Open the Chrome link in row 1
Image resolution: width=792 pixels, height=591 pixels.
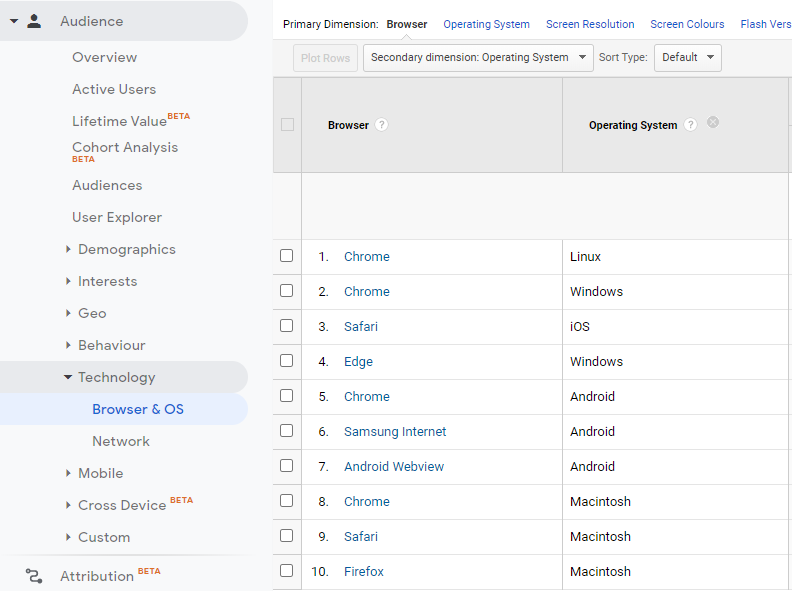pyautogui.click(x=367, y=257)
